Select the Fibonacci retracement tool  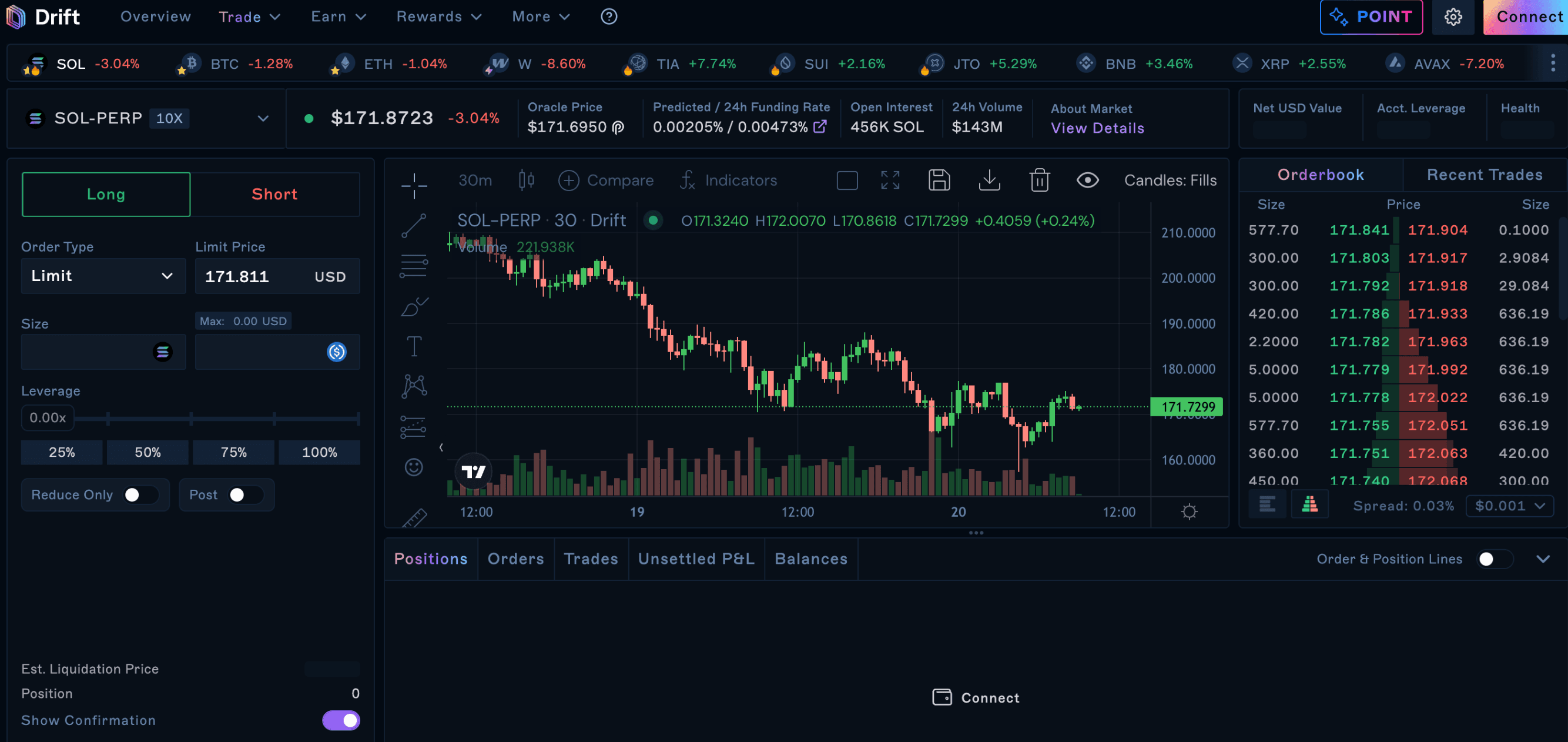pos(414,266)
